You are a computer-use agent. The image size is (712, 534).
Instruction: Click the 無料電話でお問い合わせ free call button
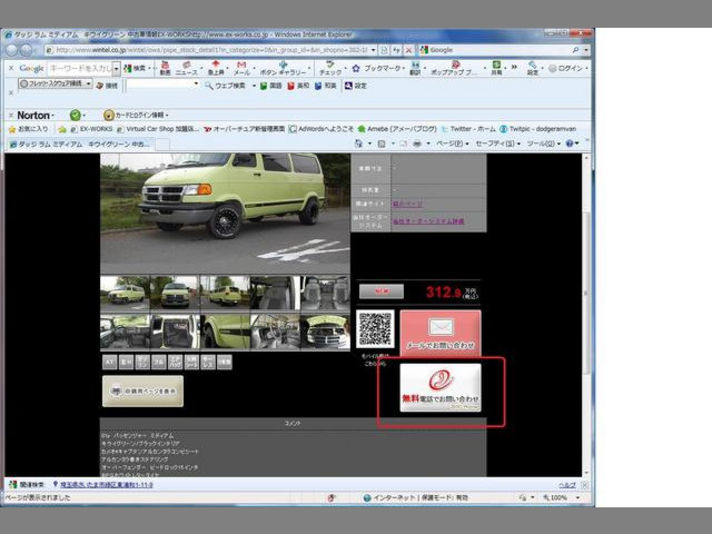point(440,387)
